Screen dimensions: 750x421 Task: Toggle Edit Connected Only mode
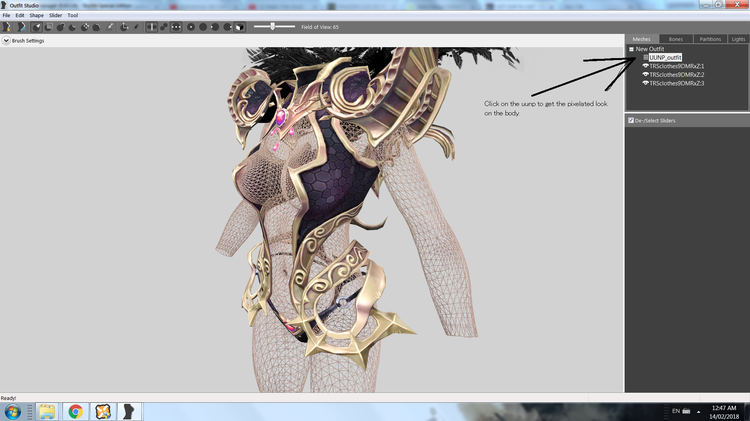point(164,27)
